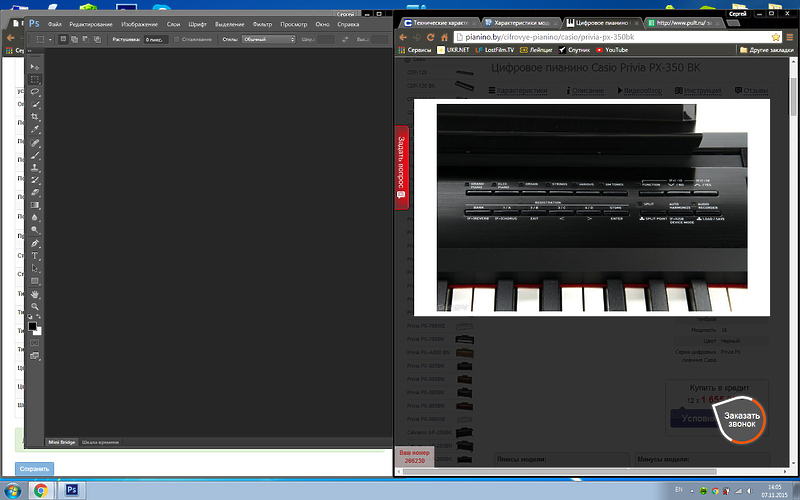Select the Brush tool
Screen dimensions: 800x500
[35, 155]
